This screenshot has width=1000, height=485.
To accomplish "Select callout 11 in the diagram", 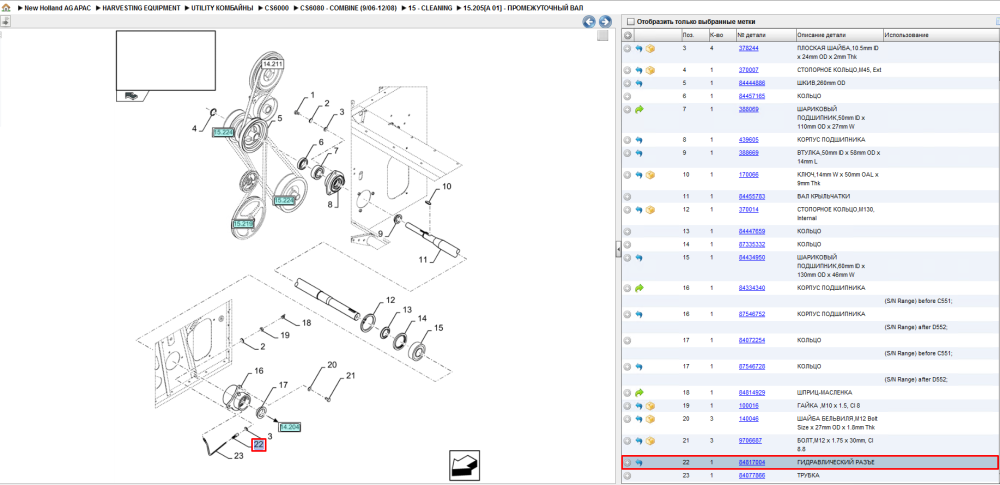I will coord(423,259).
